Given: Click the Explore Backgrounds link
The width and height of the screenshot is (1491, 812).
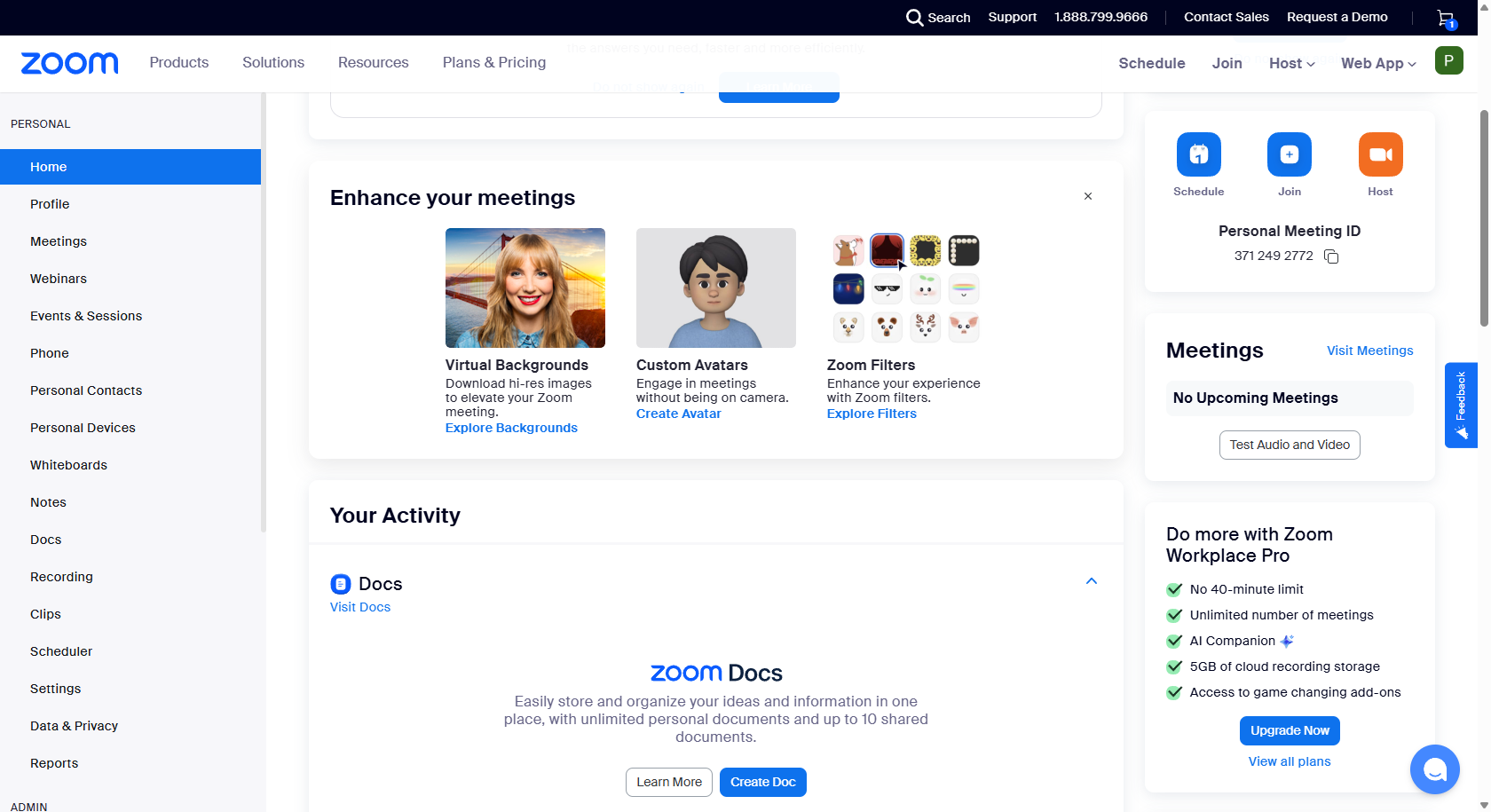Looking at the screenshot, I should [x=511, y=428].
